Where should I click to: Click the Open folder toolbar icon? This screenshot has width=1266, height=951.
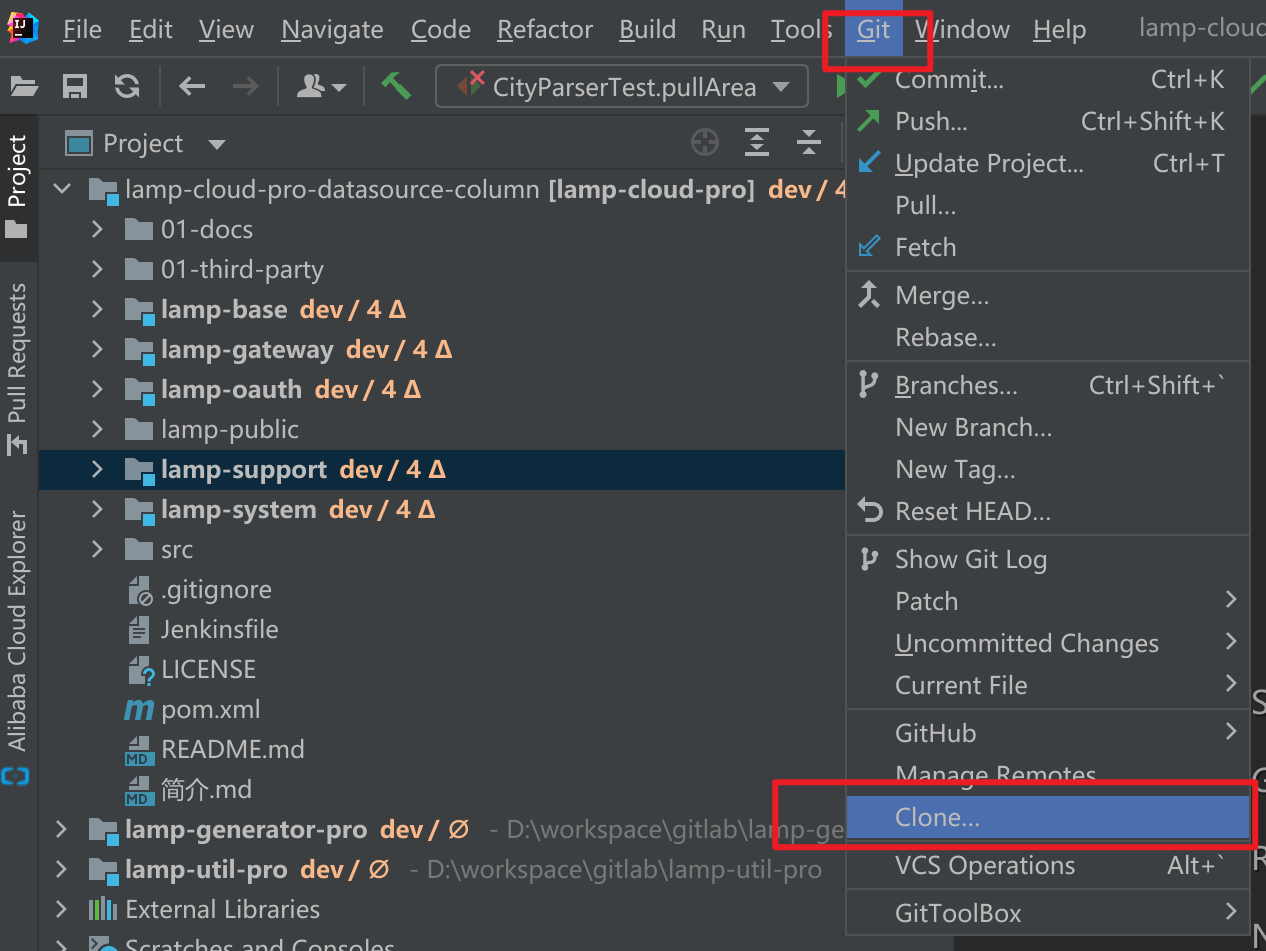pyautogui.click(x=24, y=87)
